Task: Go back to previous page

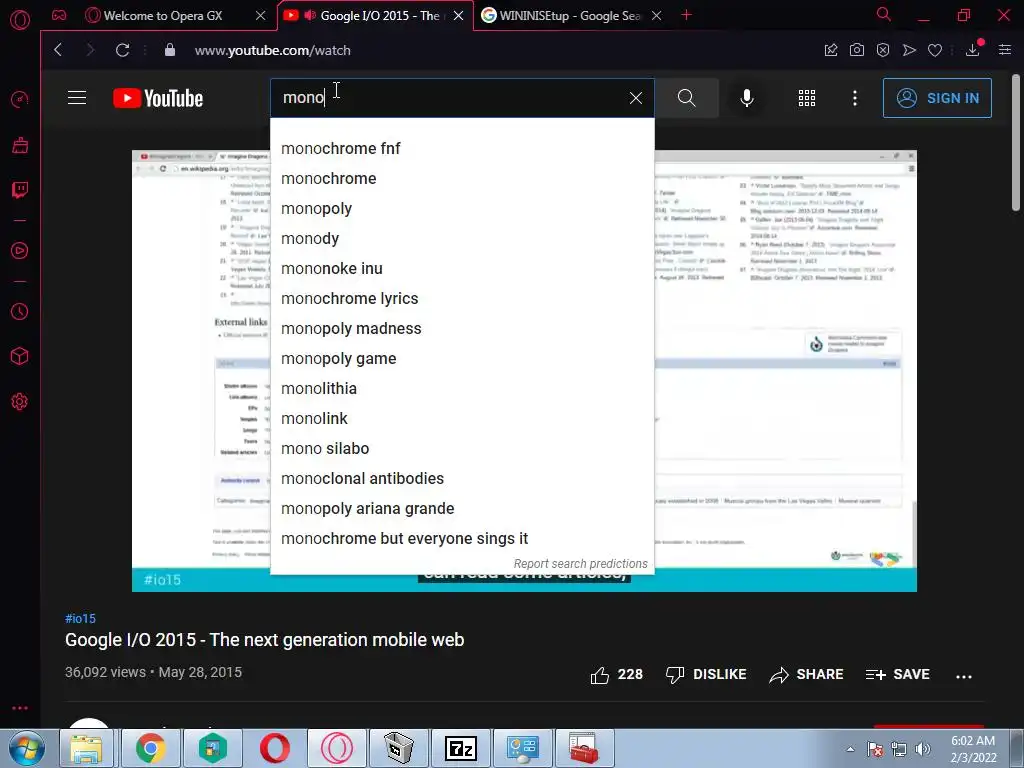Action: click(x=58, y=50)
